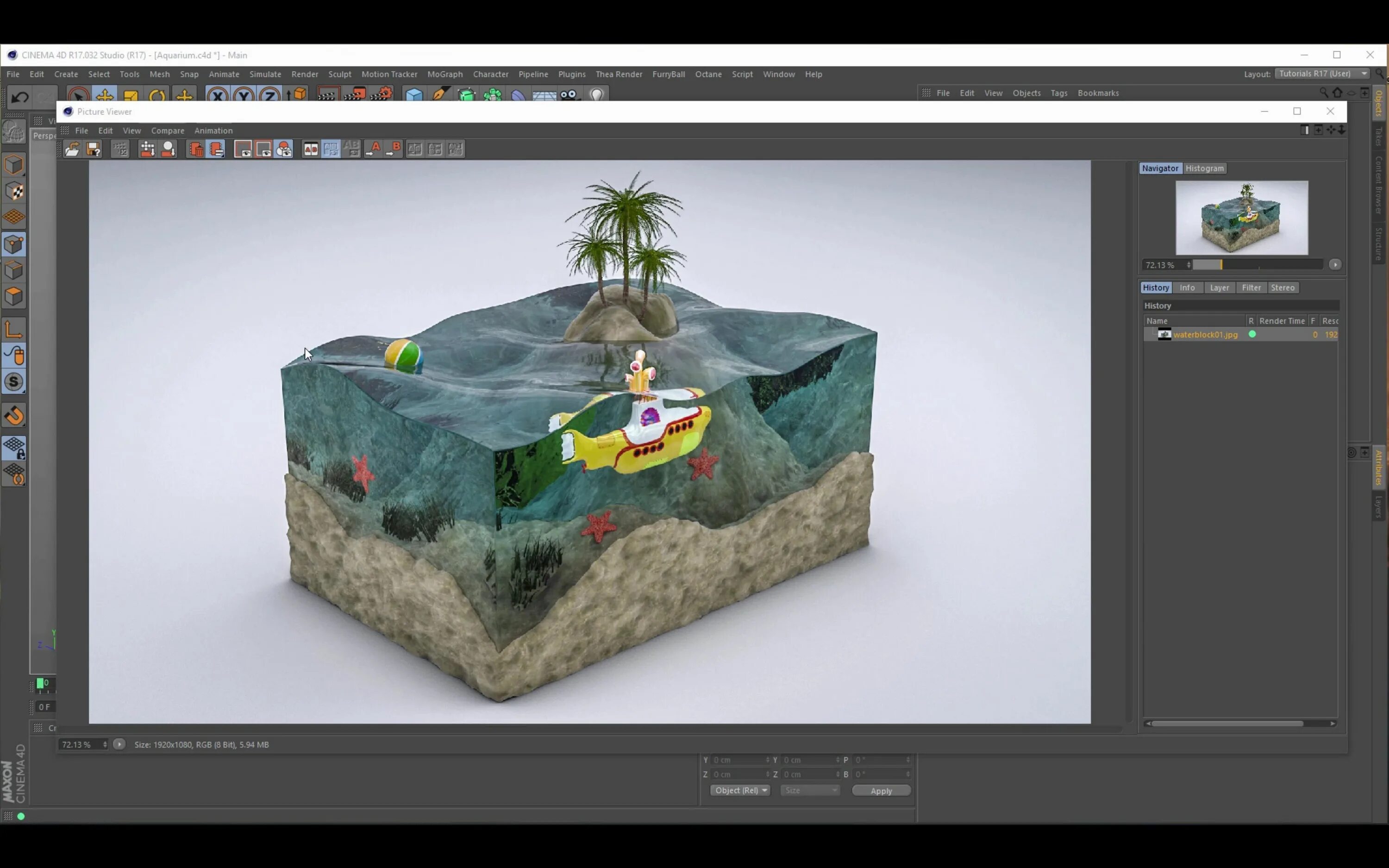The height and width of the screenshot is (868, 1389).
Task: Select the Points mode cube icon
Action: pyautogui.click(x=14, y=244)
